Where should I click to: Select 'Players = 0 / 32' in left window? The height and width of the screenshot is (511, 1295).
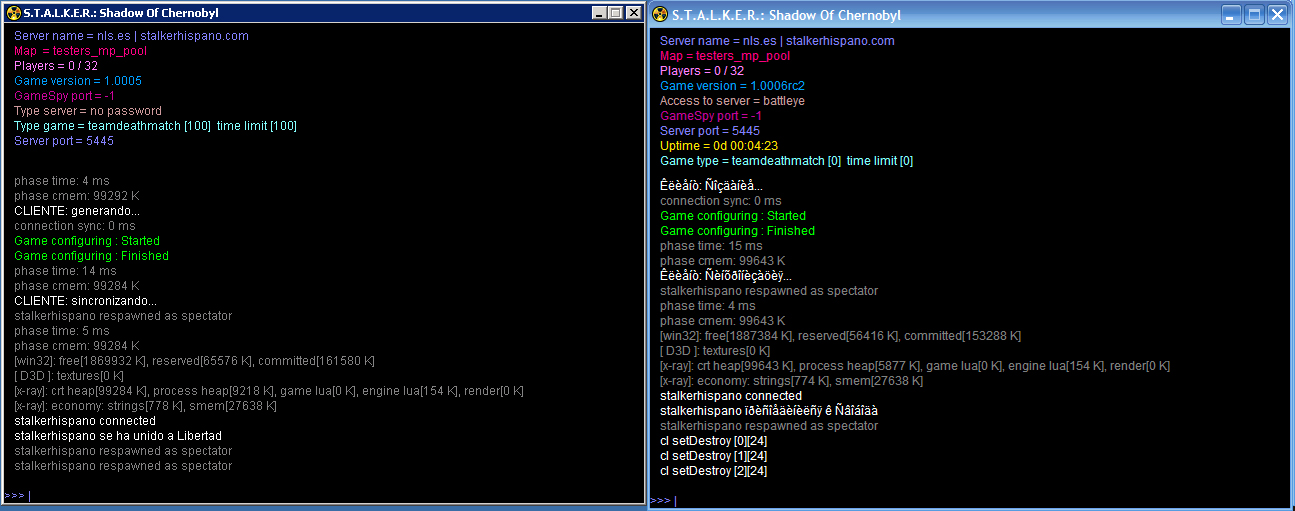coord(56,66)
